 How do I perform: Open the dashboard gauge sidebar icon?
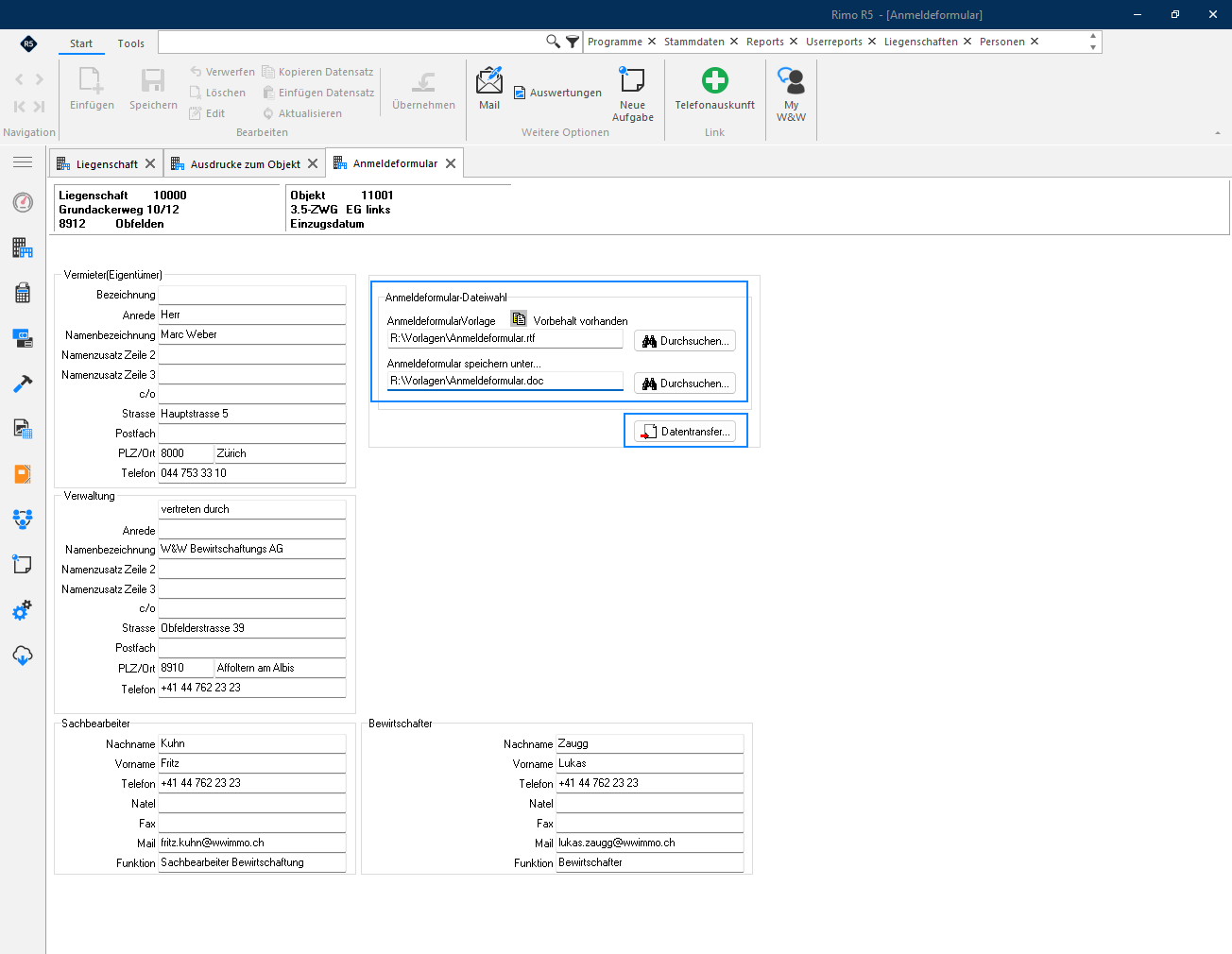coord(23,202)
